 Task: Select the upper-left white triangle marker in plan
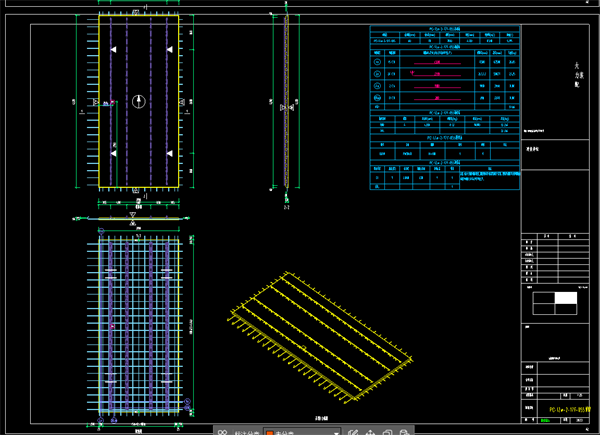[x=113, y=49]
